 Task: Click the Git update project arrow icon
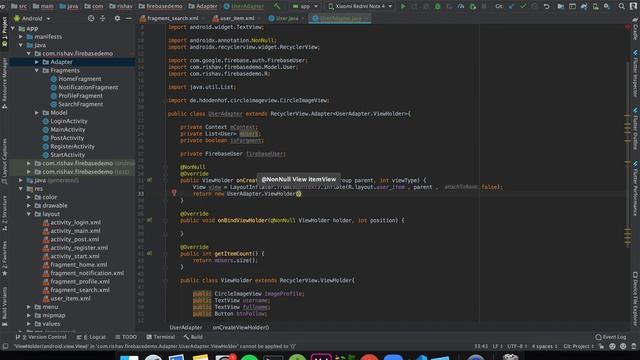(511, 6)
